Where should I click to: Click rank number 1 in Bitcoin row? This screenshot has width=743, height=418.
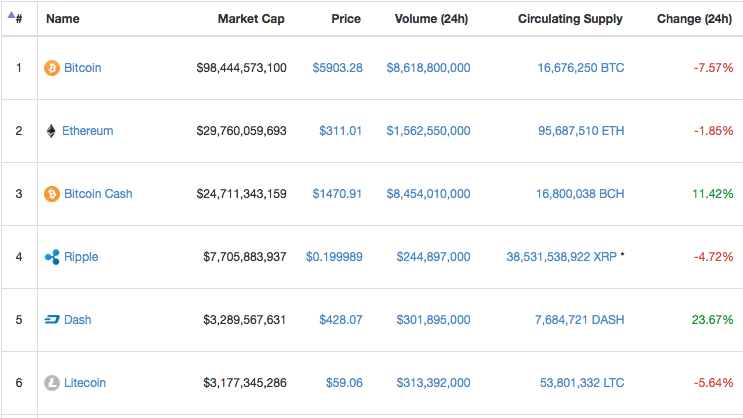pos(19,68)
